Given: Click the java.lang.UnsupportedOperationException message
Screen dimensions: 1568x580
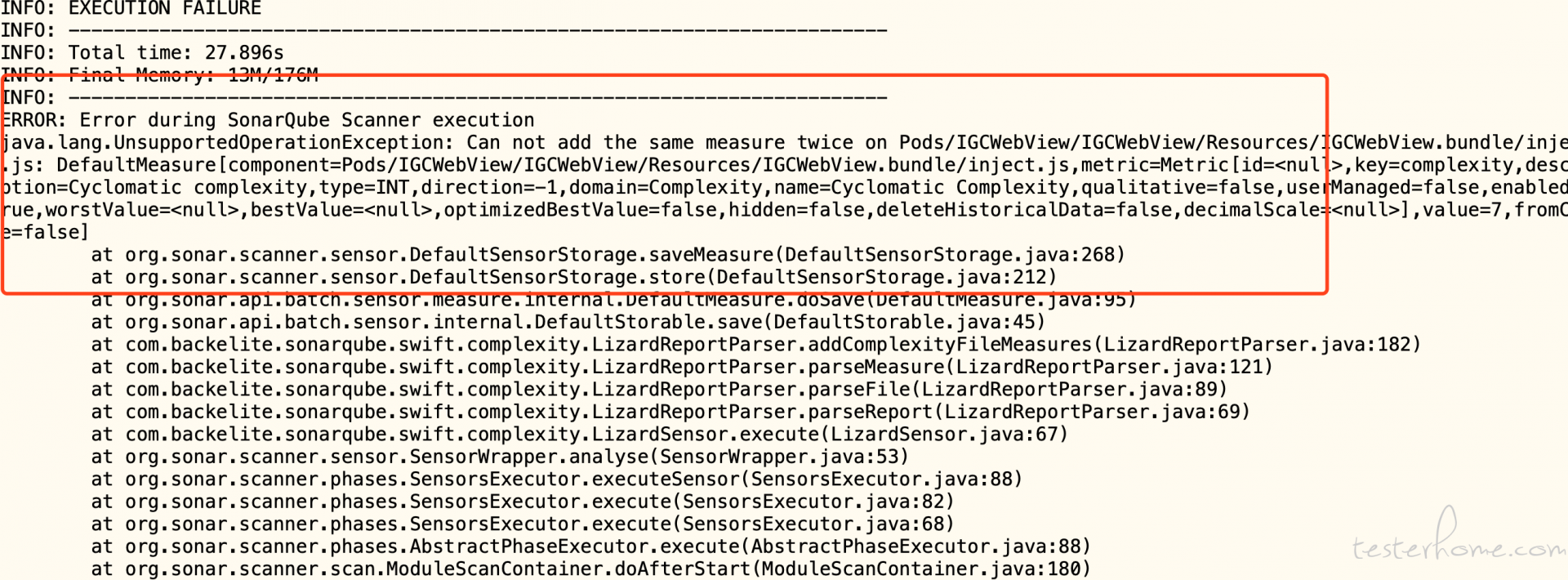Looking at the screenshot, I should click(784, 143).
